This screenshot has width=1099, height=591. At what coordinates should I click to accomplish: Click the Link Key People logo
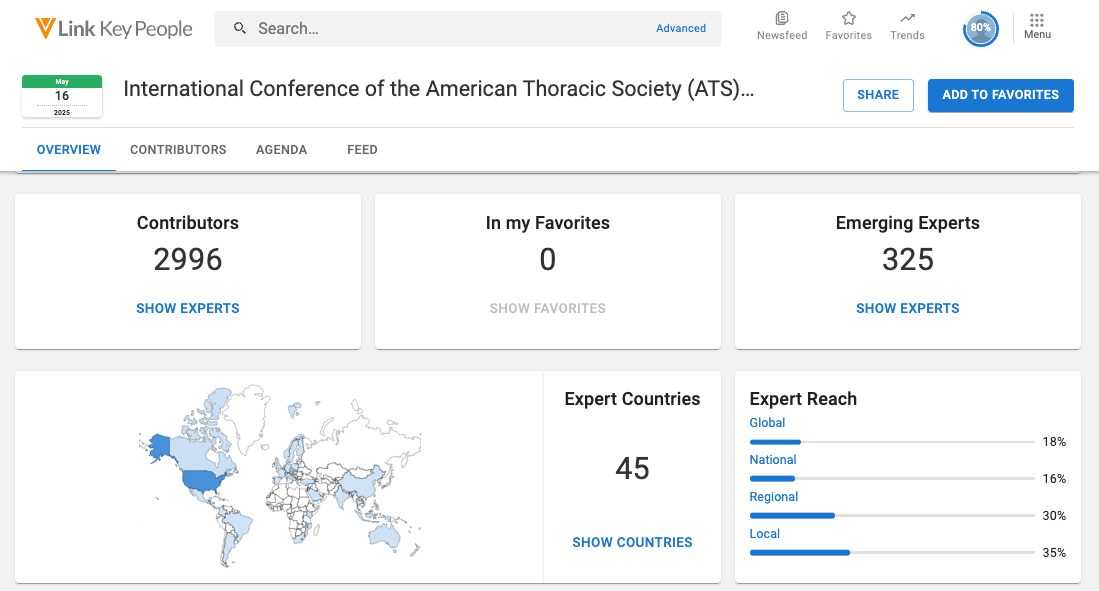[113, 29]
